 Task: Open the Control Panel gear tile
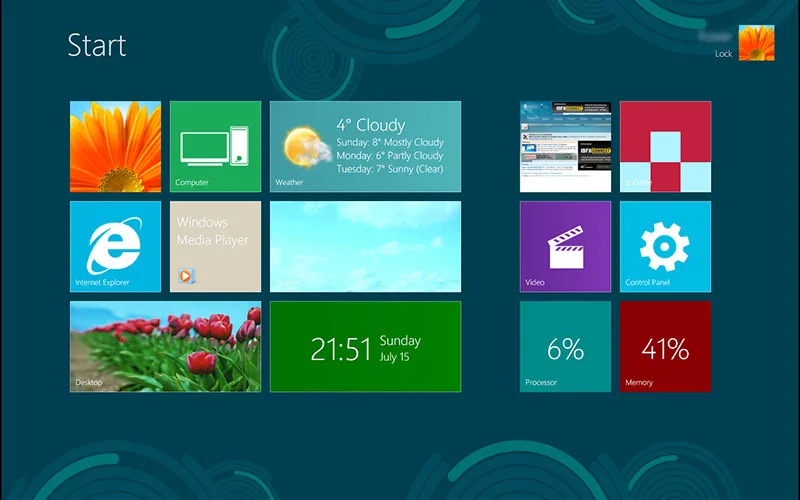[x=665, y=246]
